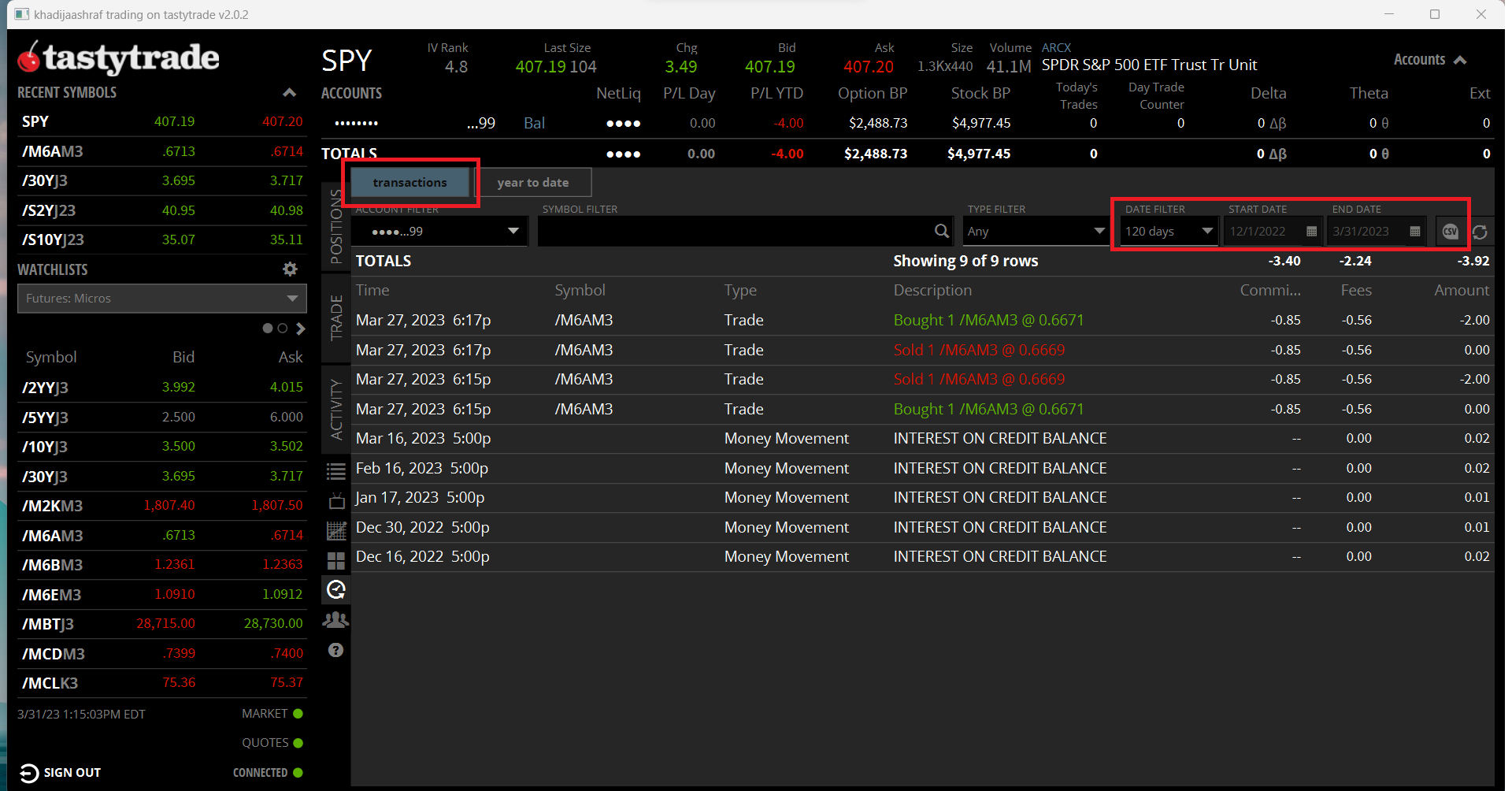Open the vertical TRADE tab
This screenshot has width=1512, height=791.
[x=336, y=318]
